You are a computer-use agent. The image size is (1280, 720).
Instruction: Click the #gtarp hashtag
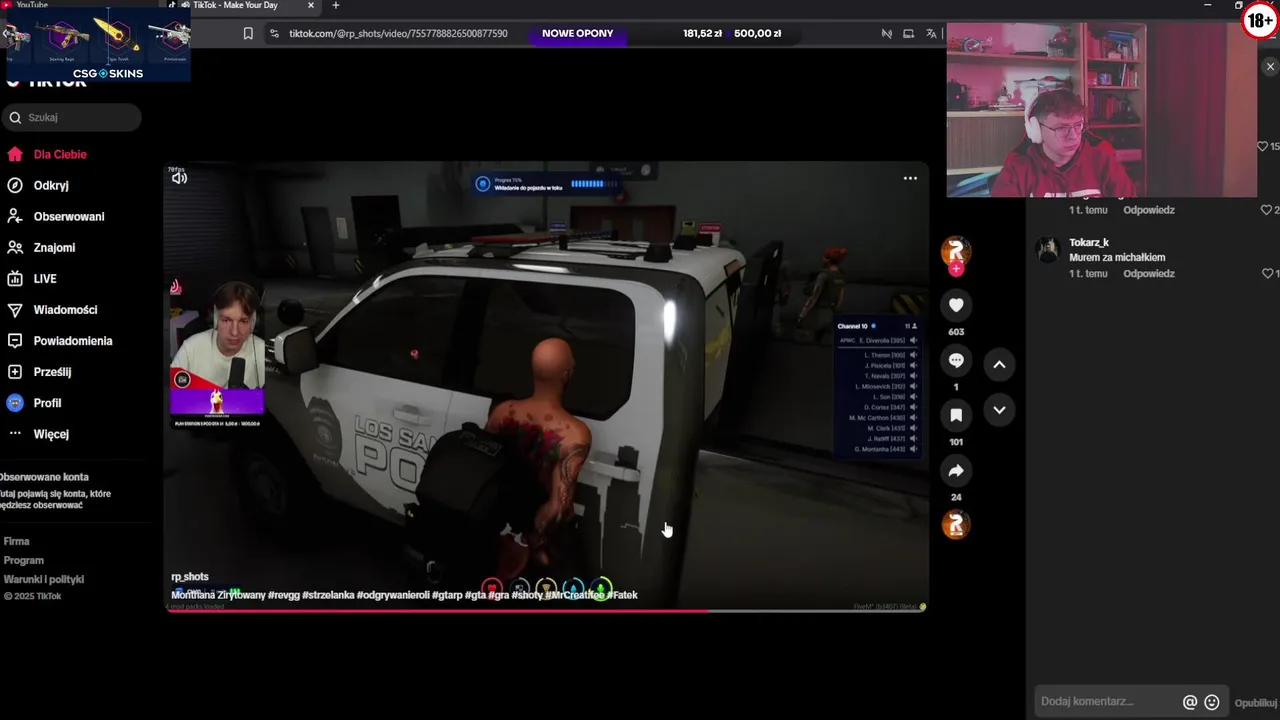(447, 595)
